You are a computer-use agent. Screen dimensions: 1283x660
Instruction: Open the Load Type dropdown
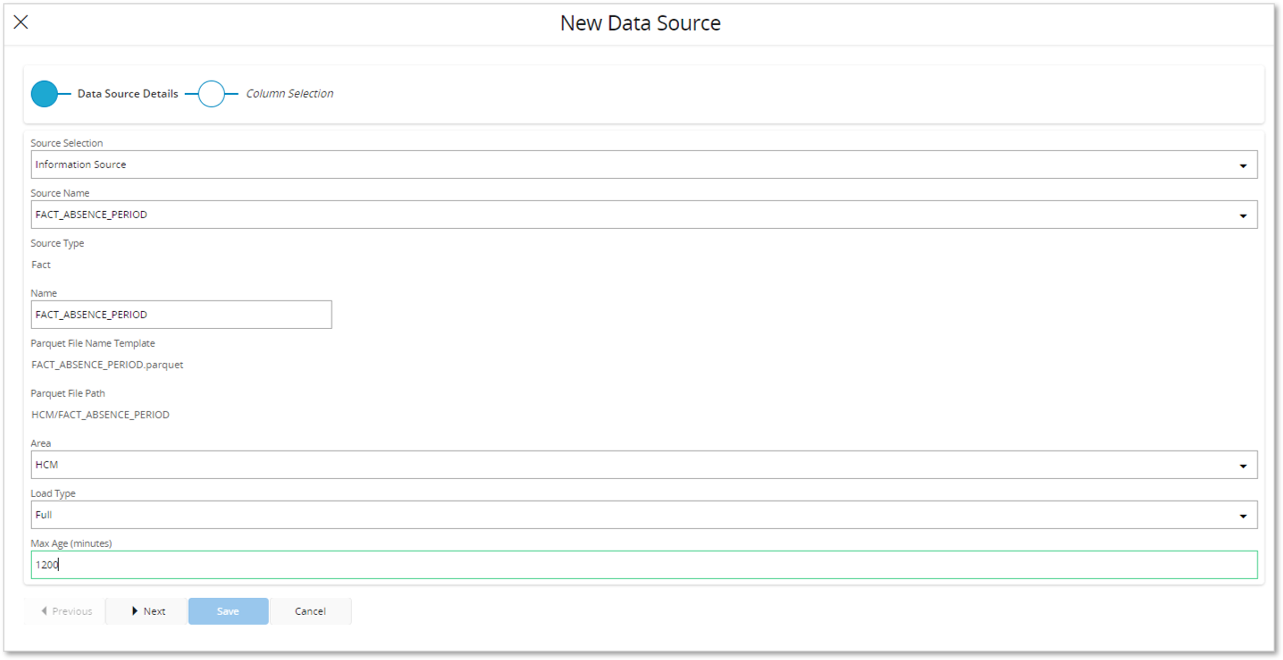640,514
